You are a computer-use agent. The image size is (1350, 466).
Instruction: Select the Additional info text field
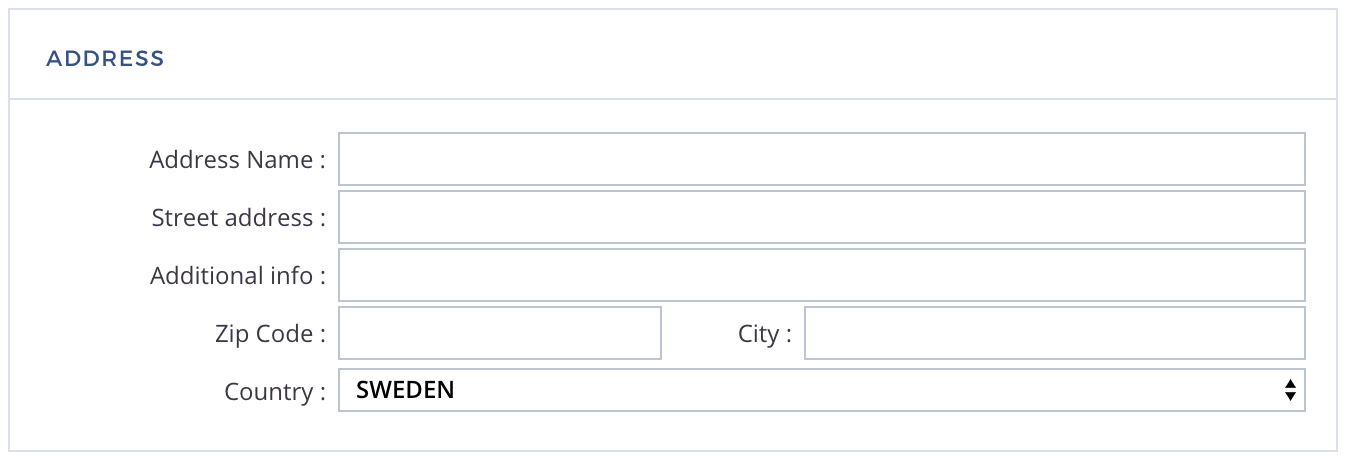click(x=822, y=275)
